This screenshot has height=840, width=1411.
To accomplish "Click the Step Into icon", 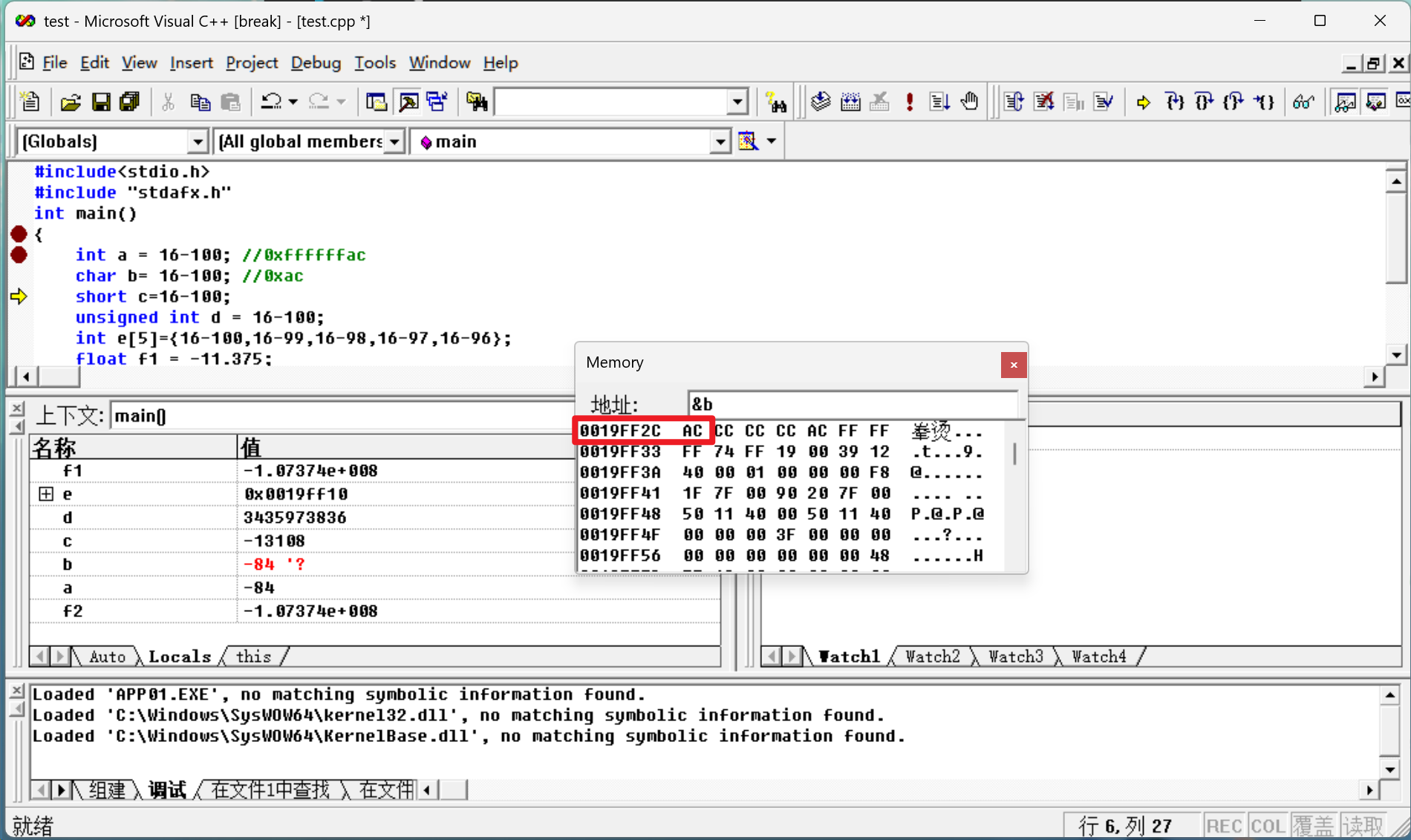I will pos(1174,102).
